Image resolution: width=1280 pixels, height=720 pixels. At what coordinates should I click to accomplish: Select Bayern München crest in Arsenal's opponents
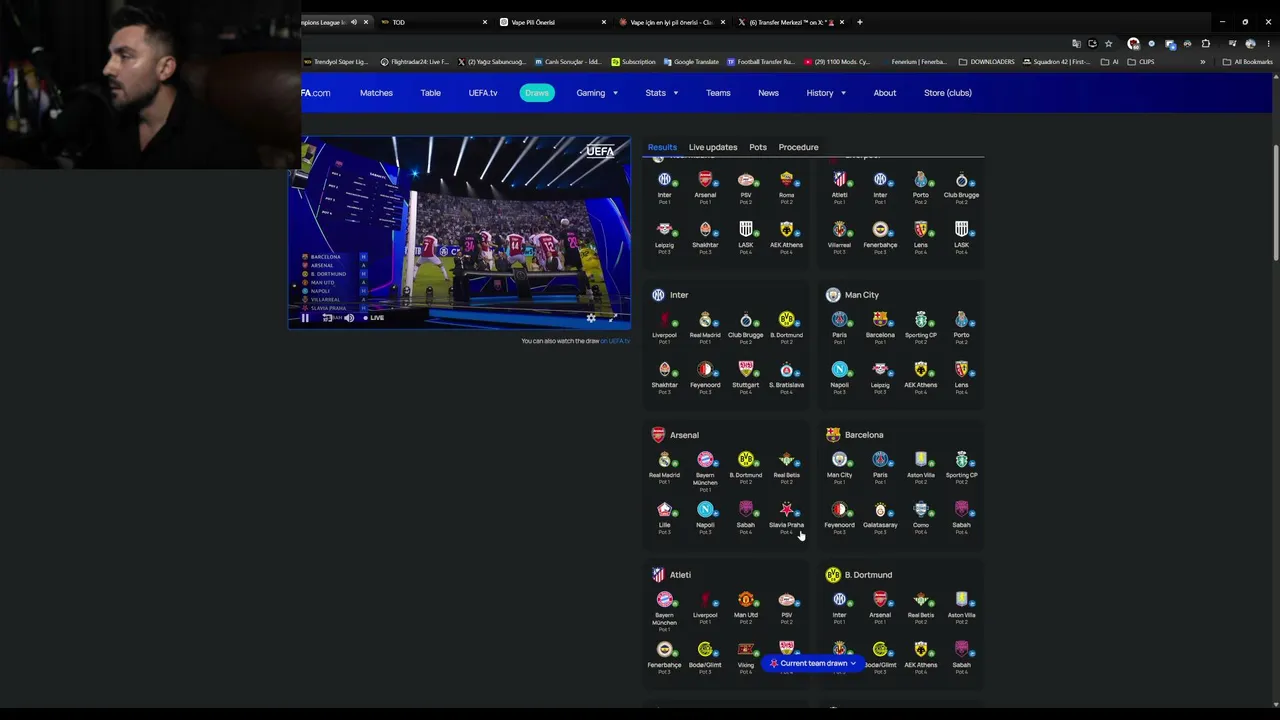pyautogui.click(x=705, y=460)
